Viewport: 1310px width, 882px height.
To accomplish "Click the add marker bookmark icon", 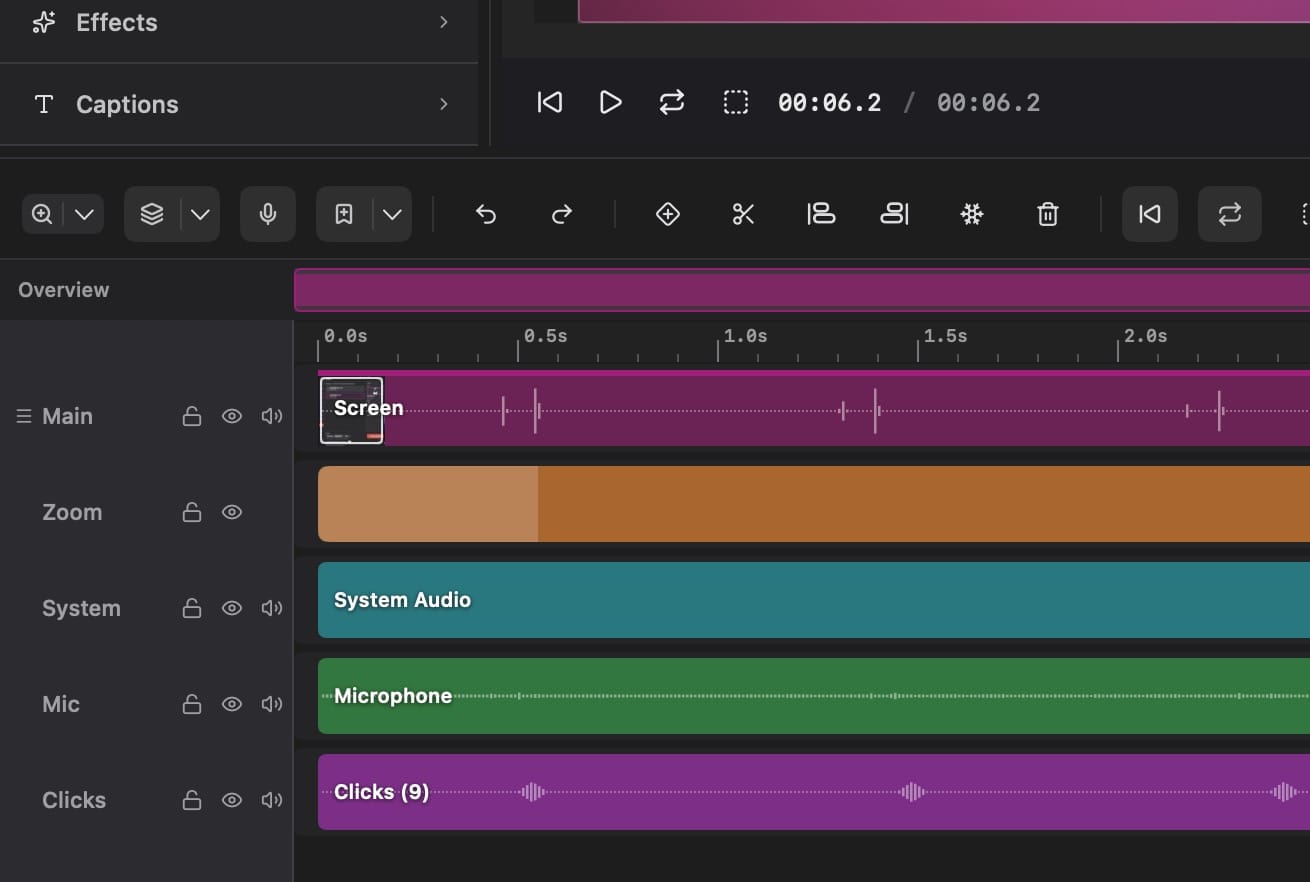I will 344,214.
